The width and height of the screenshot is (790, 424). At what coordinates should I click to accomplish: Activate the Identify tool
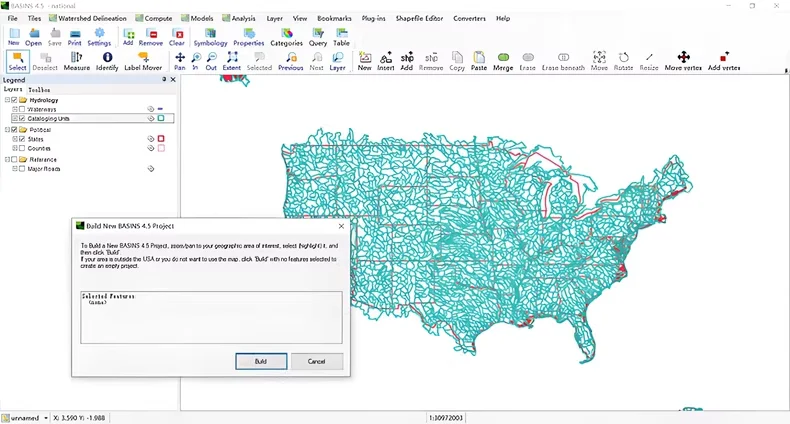107,61
